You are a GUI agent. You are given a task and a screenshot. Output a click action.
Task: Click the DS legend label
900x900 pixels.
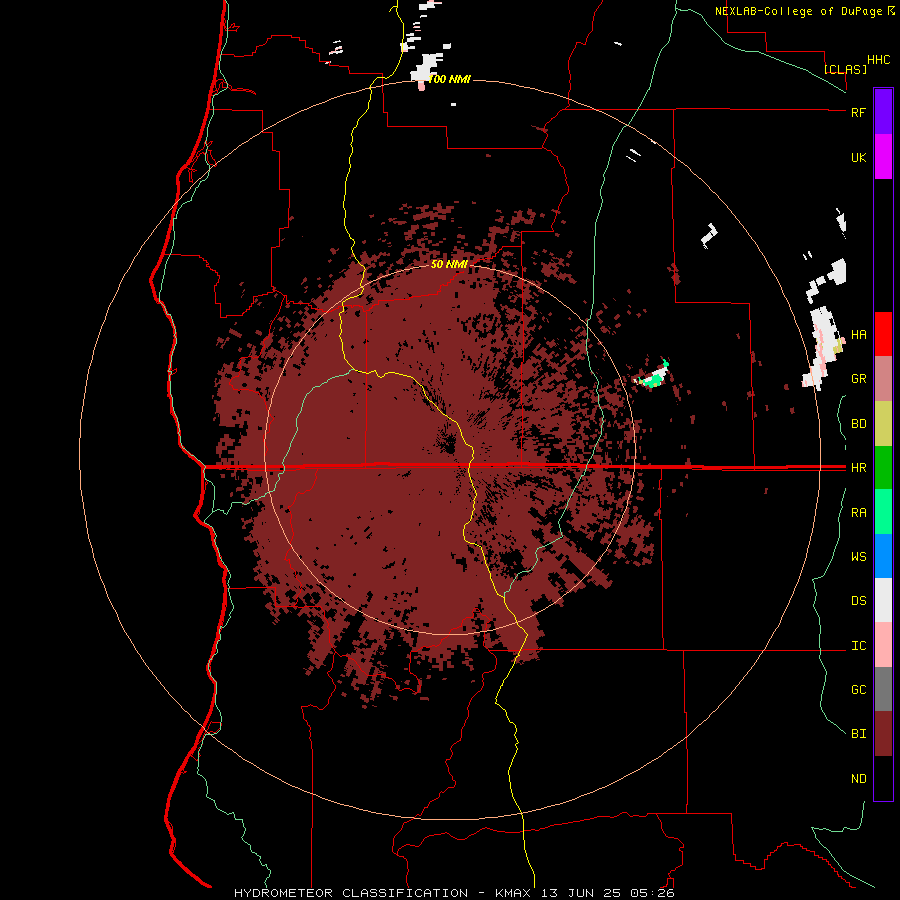[858, 601]
